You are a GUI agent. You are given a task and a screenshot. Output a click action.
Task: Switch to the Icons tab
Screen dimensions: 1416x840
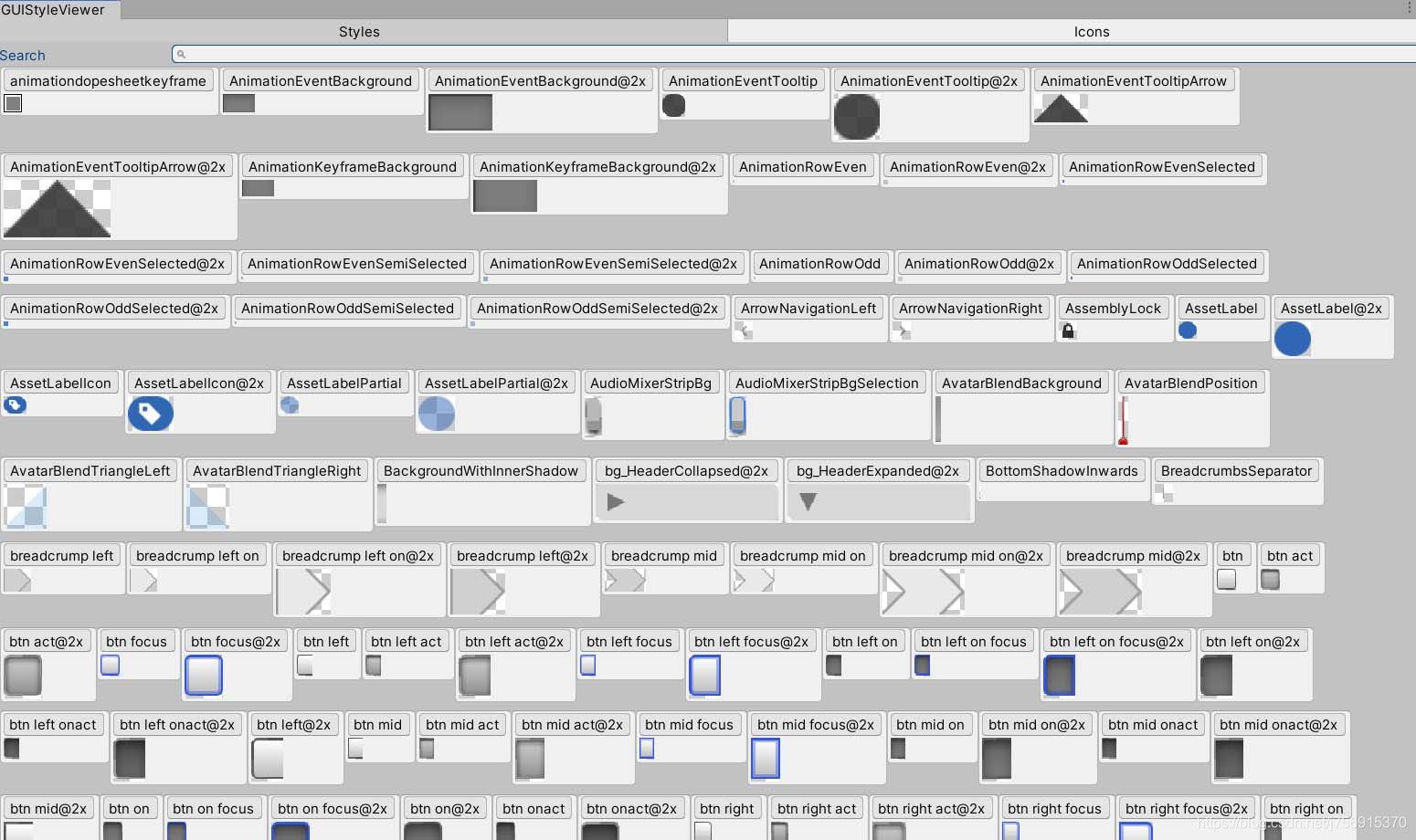point(1092,31)
